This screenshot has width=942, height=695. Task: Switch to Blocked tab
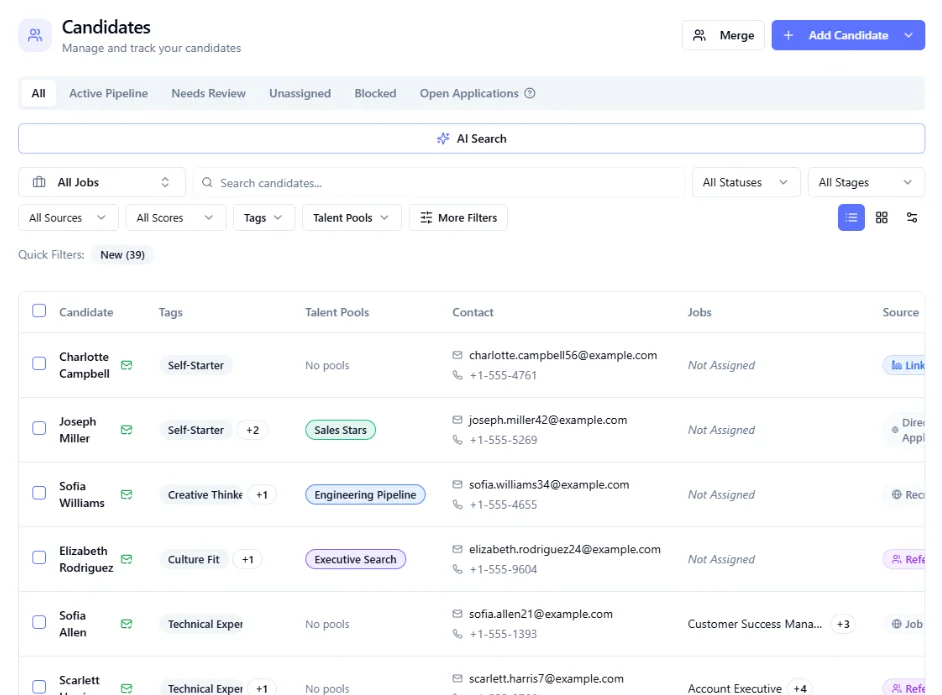coord(375,93)
